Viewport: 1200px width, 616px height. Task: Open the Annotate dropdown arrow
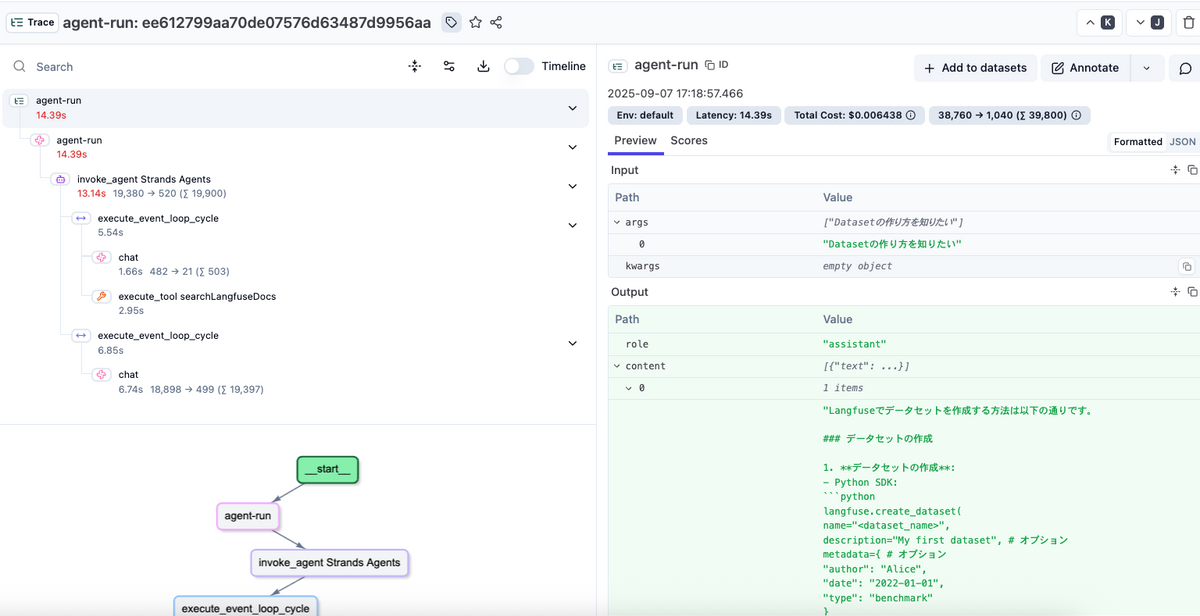pyautogui.click(x=1146, y=68)
